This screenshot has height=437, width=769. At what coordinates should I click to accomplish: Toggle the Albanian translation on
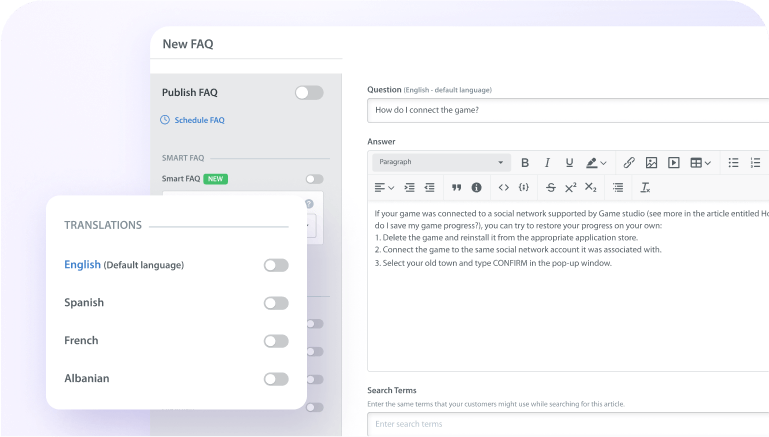tap(276, 379)
